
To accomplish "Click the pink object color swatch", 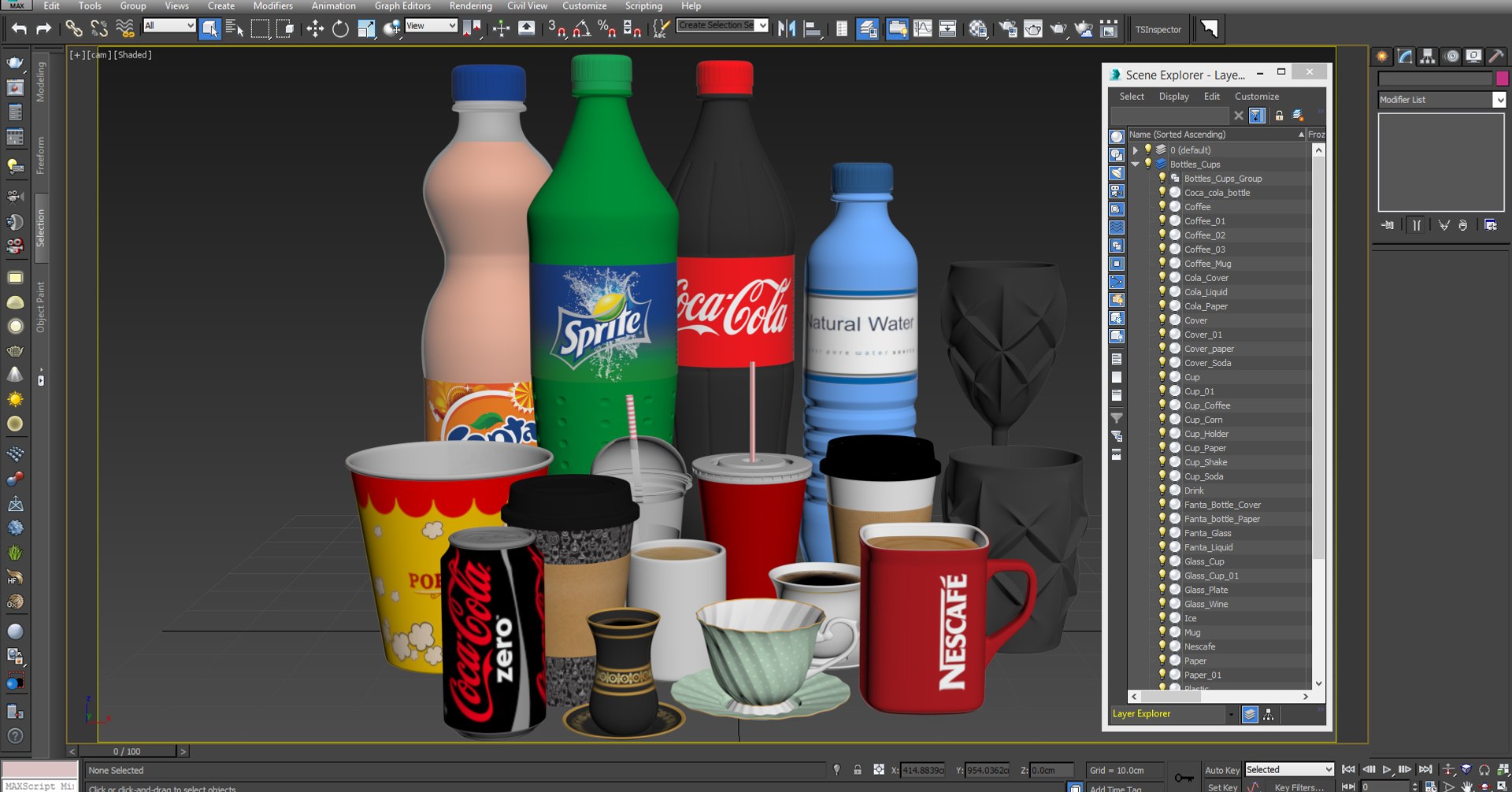I will (x=1502, y=78).
